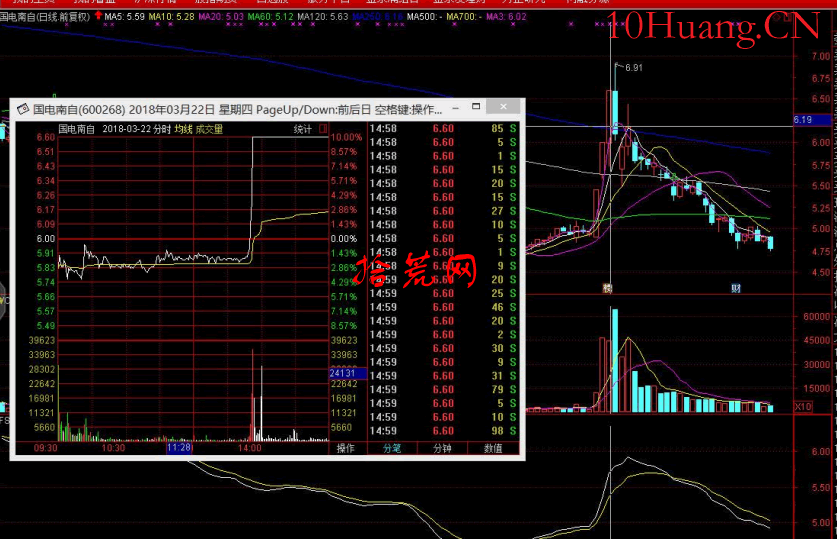Minimize the intraday popup window
Viewport: 837px width, 540px height.
coord(455,108)
